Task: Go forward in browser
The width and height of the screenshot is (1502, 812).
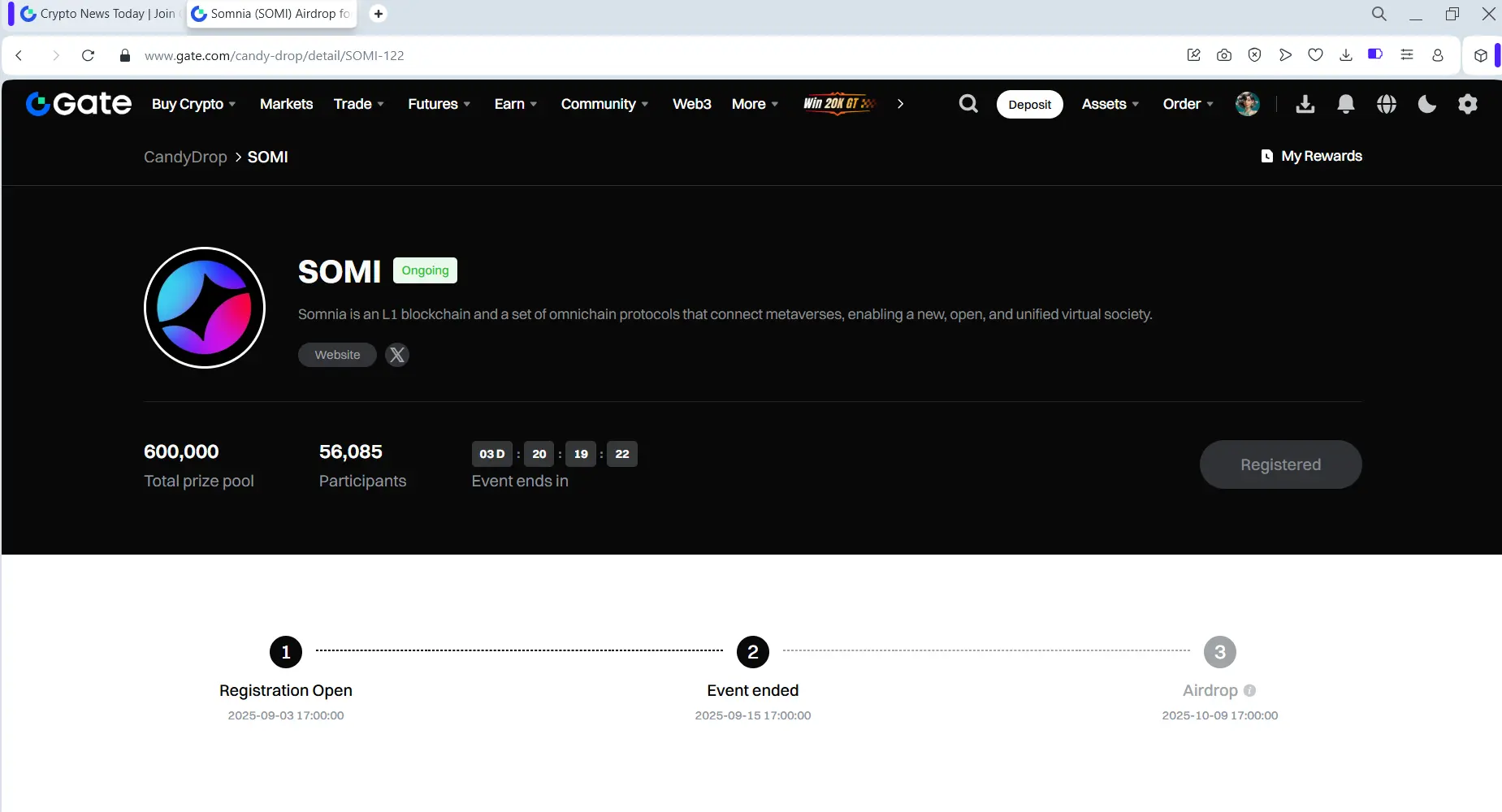Action: tap(55, 55)
